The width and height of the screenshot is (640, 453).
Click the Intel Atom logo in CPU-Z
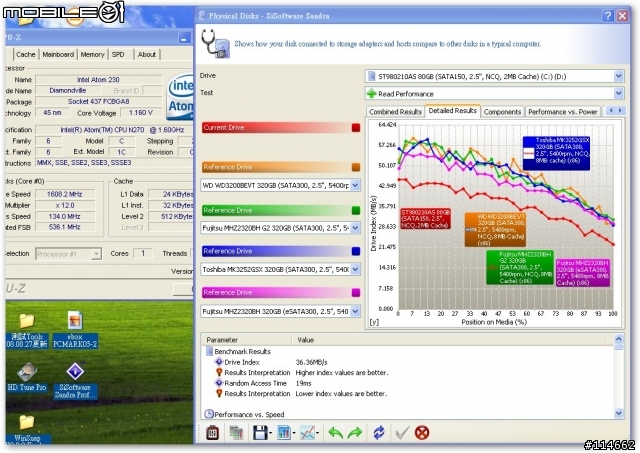(180, 96)
